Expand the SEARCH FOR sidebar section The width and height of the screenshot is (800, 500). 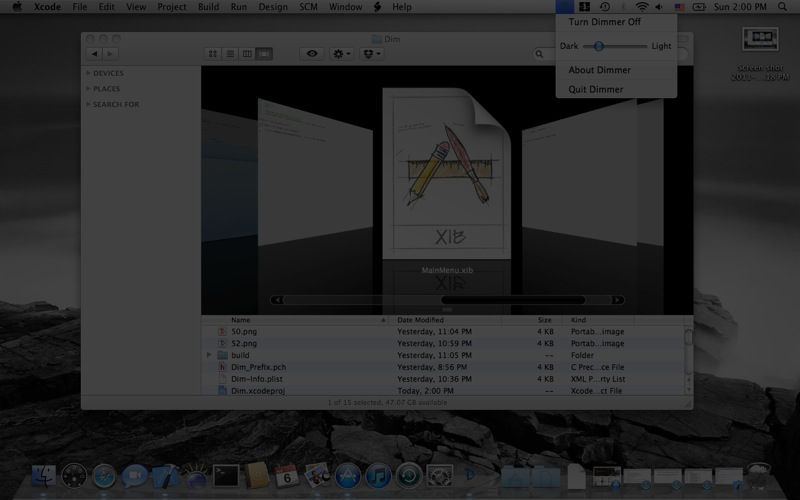coord(88,104)
